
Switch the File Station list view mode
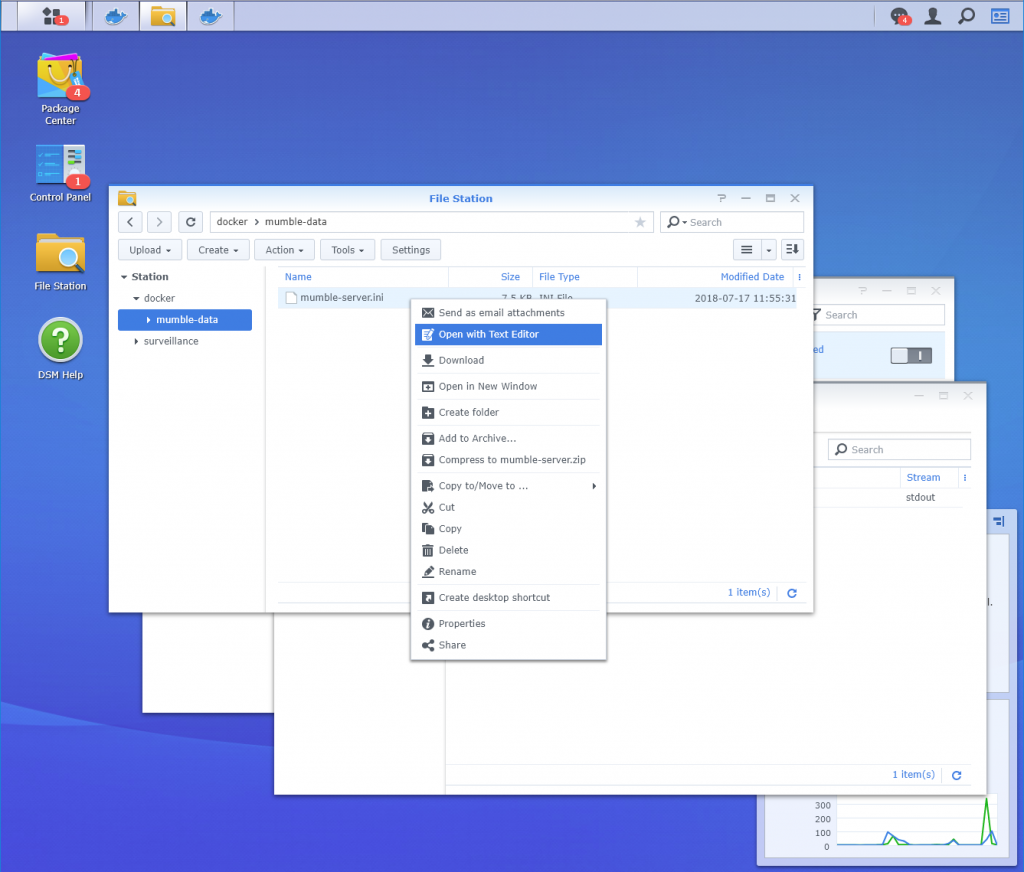click(746, 249)
